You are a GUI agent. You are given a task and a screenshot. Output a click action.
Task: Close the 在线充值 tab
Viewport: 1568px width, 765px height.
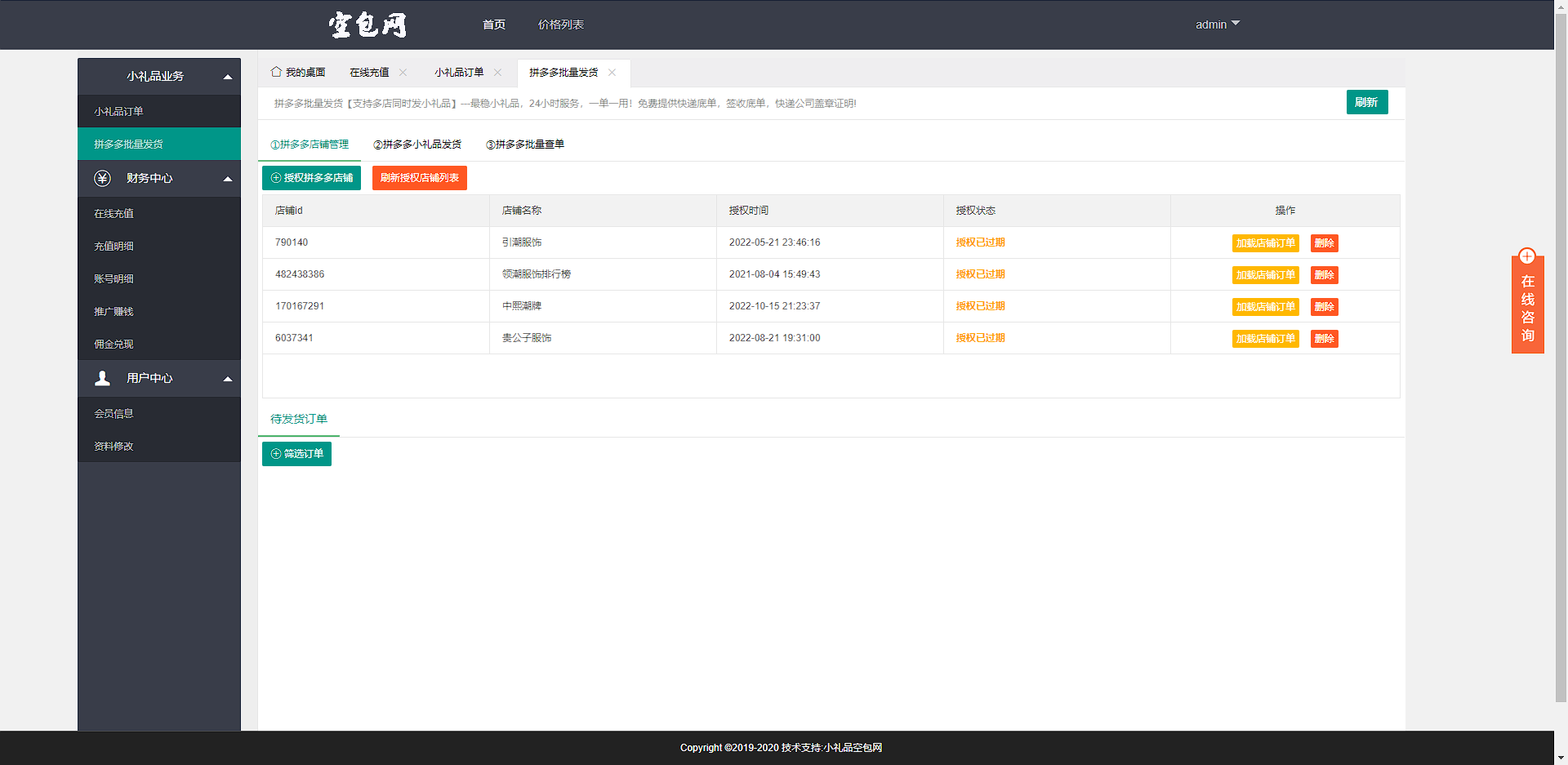[403, 73]
